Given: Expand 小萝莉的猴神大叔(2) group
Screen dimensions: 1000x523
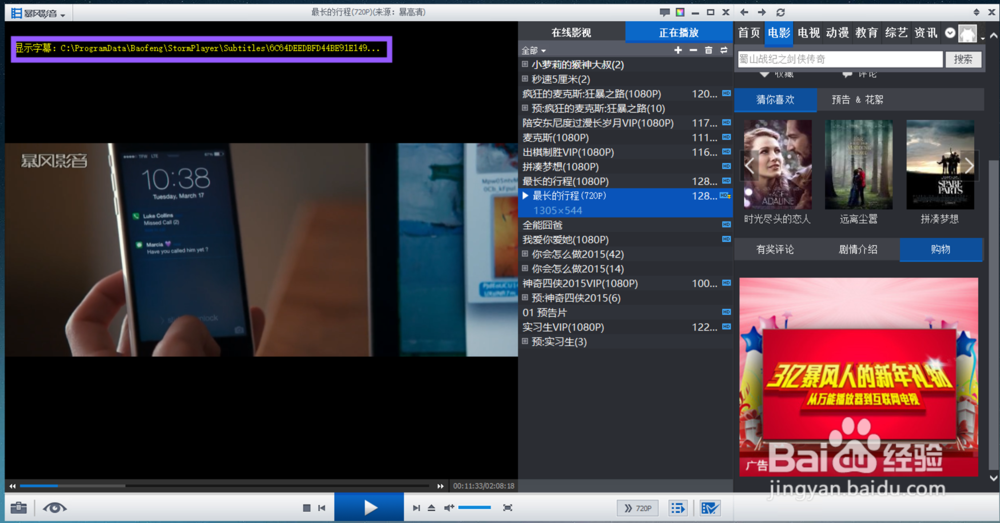Looking at the screenshot, I should pyautogui.click(x=525, y=64).
